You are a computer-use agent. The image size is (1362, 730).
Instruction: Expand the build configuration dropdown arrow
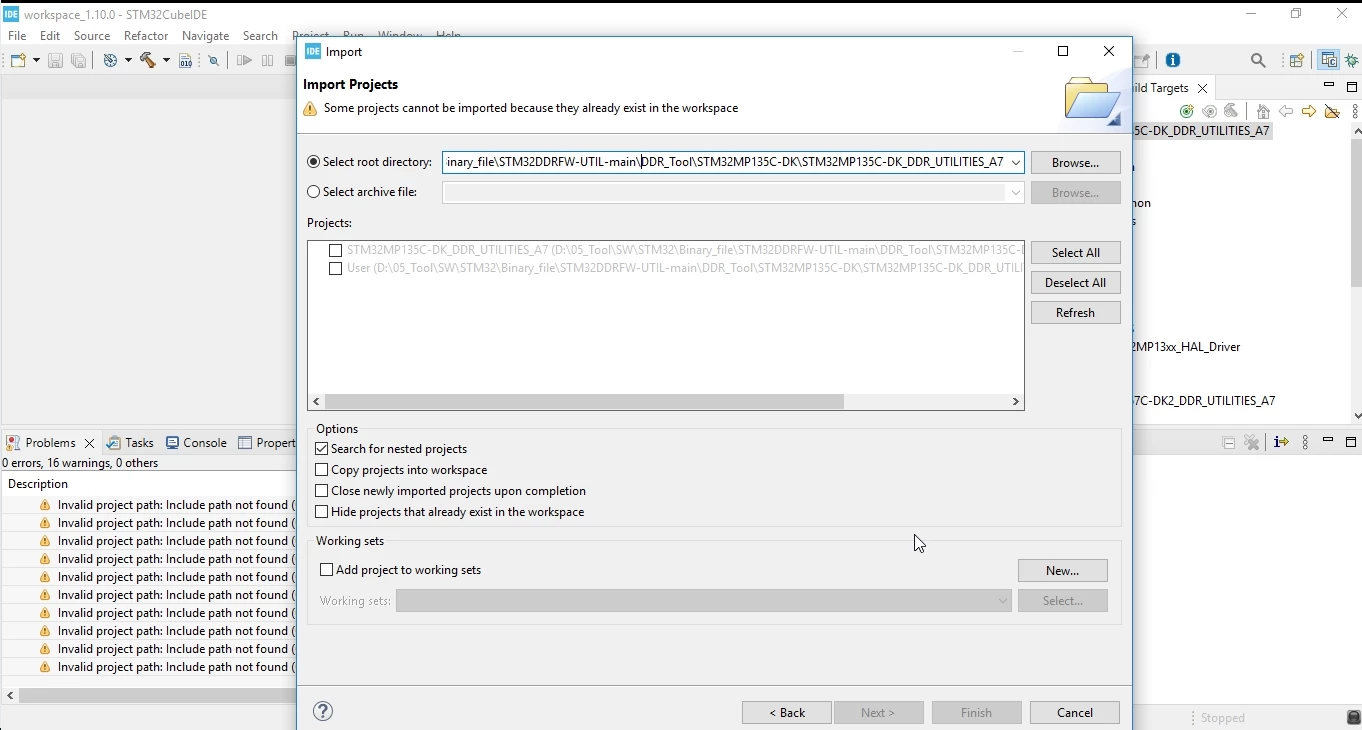pyautogui.click(x=128, y=61)
